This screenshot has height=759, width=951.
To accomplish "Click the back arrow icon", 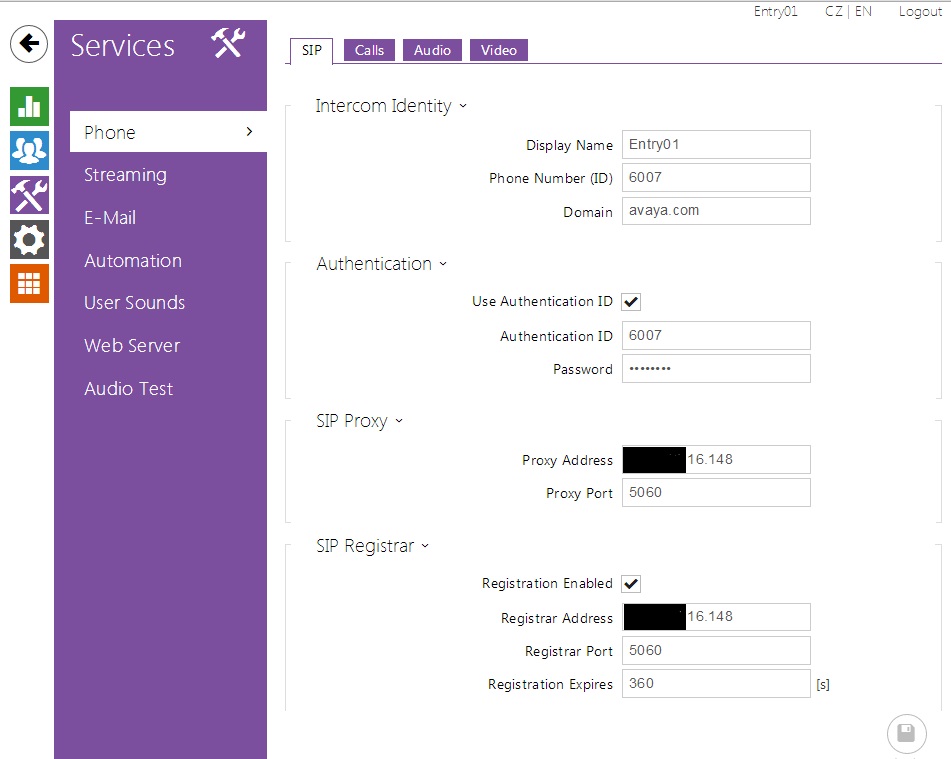I will 30,44.
